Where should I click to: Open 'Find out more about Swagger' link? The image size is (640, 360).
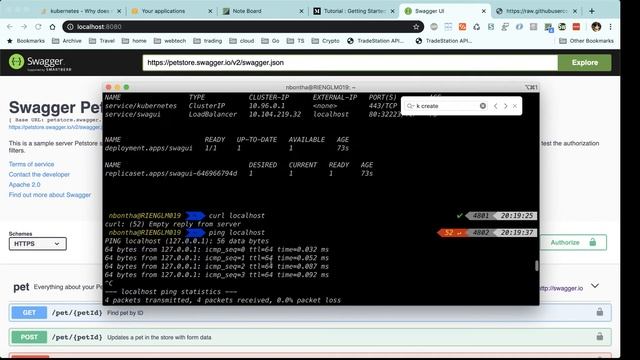(x=50, y=195)
